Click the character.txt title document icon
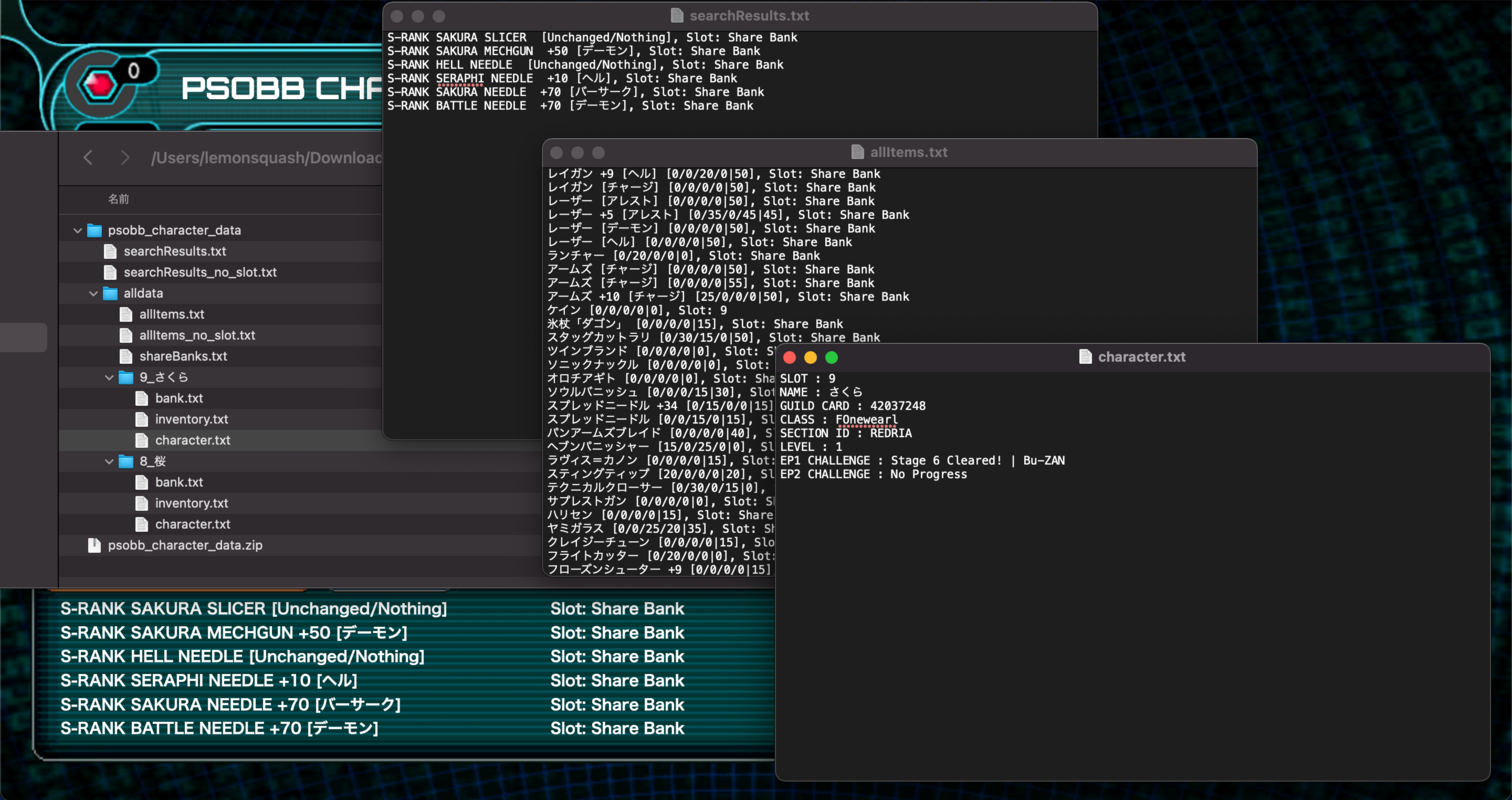The width and height of the screenshot is (1512, 800). pyautogui.click(x=1085, y=357)
